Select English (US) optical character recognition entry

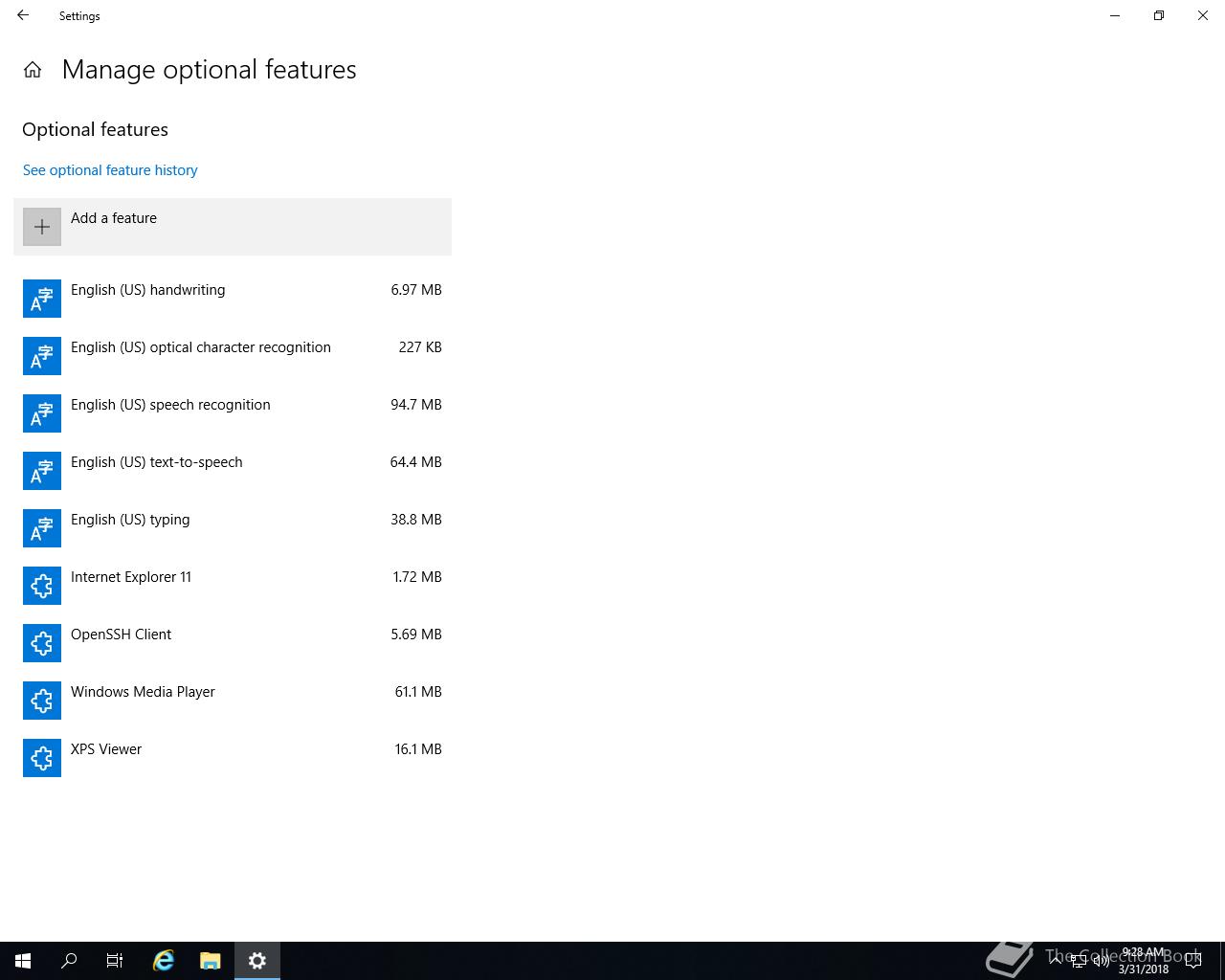click(233, 356)
